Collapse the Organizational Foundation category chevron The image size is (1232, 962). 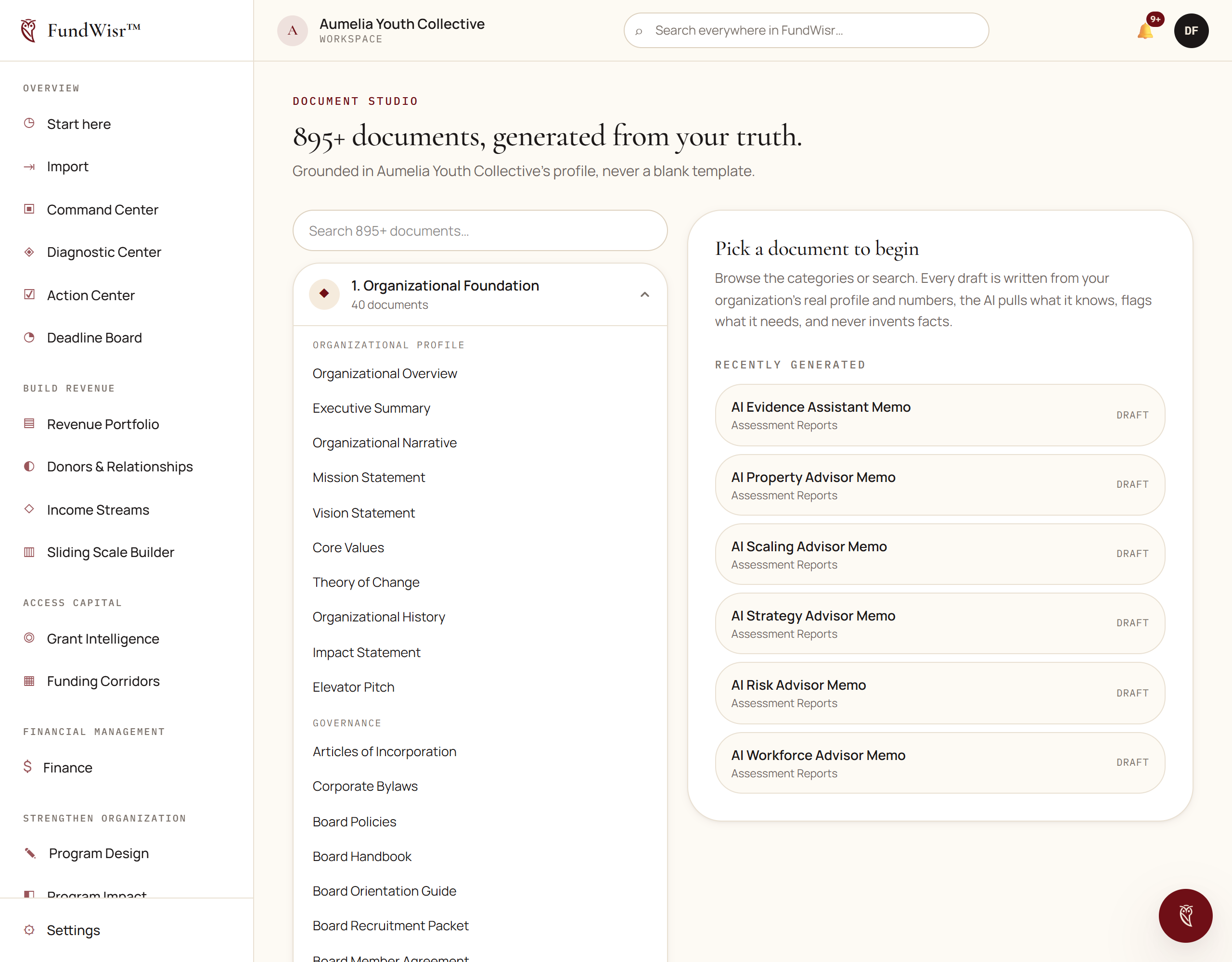(x=645, y=294)
